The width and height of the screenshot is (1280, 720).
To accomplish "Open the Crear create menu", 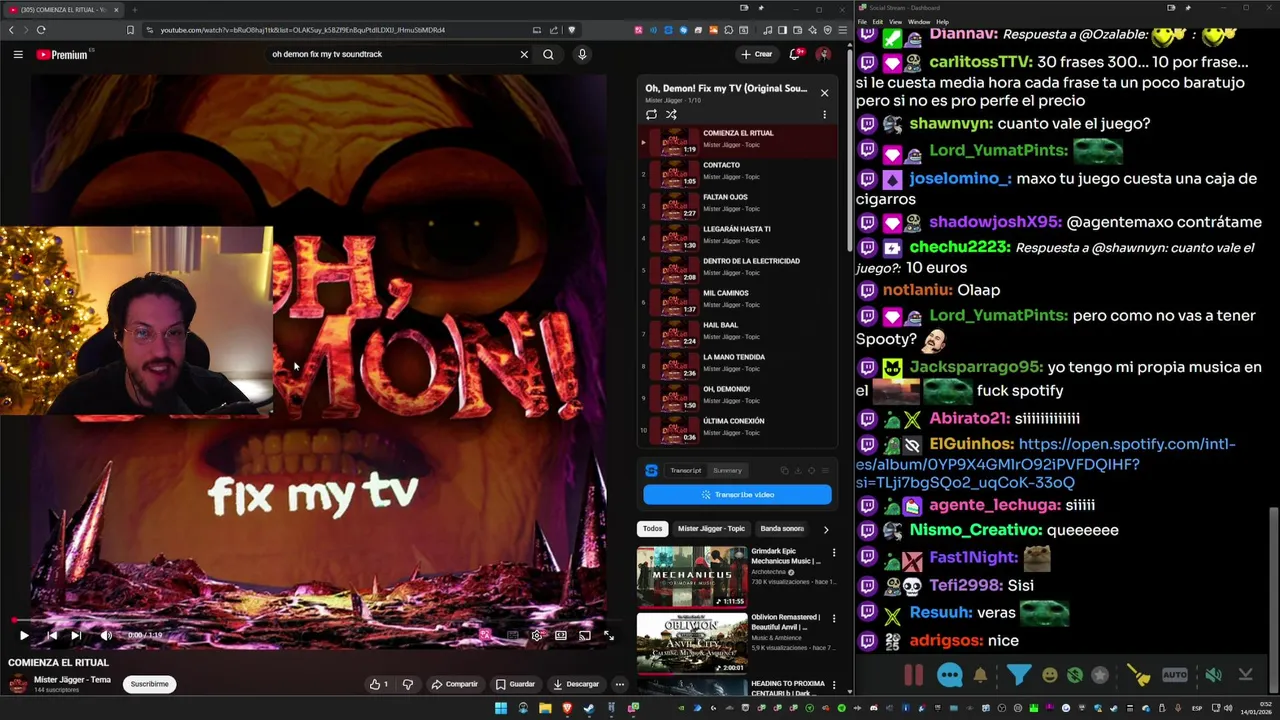I will pyautogui.click(x=757, y=54).
